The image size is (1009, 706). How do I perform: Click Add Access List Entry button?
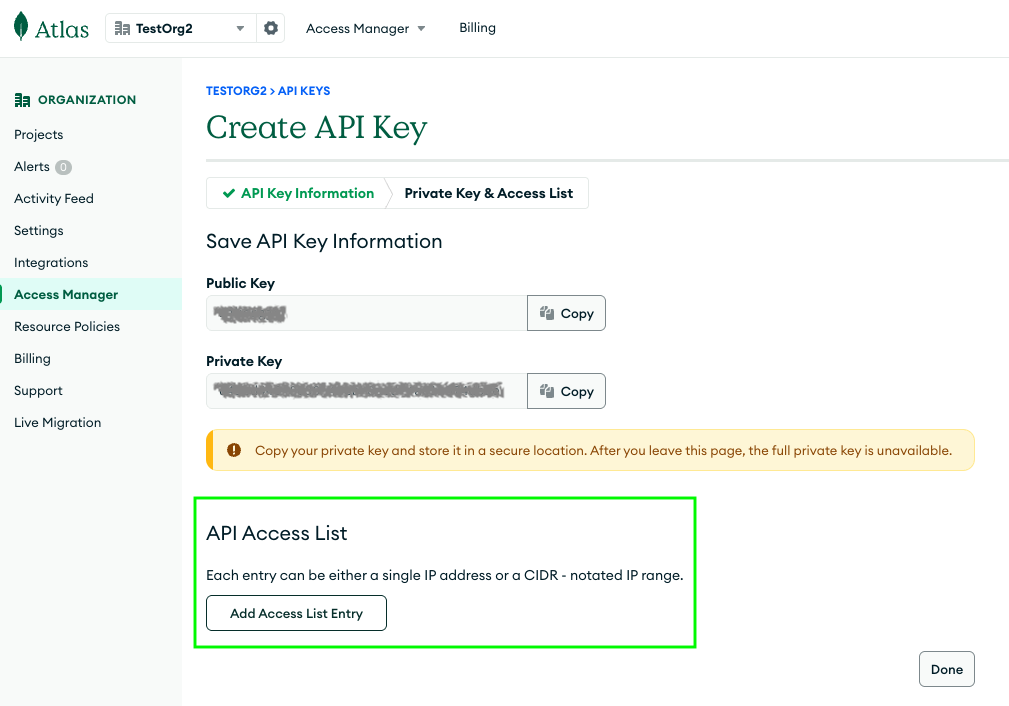click(297, 613)
